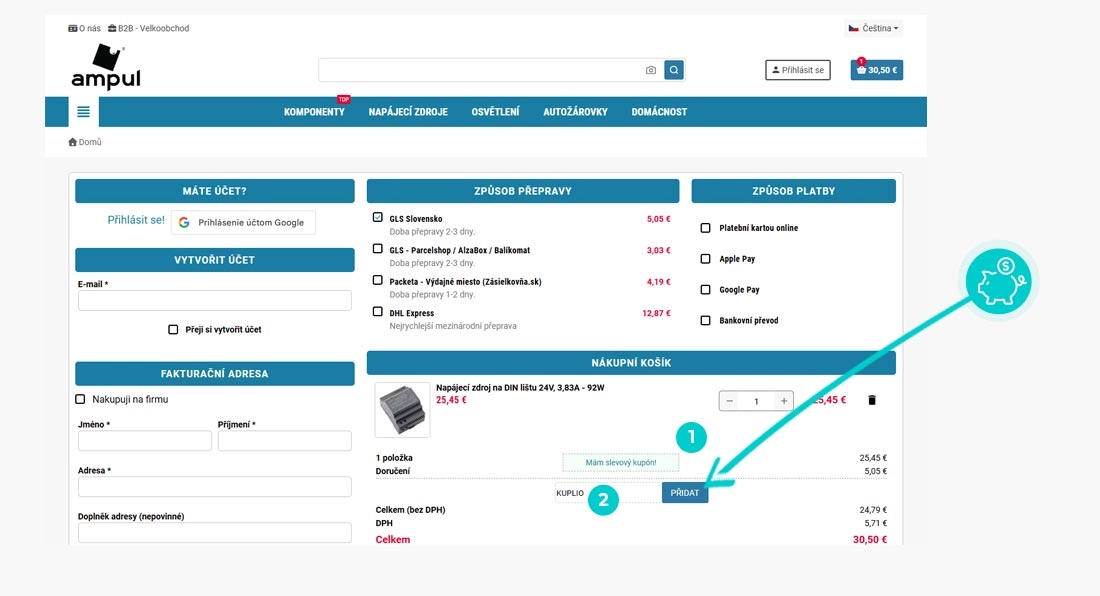Click the magnifier search button

[674, 70]
